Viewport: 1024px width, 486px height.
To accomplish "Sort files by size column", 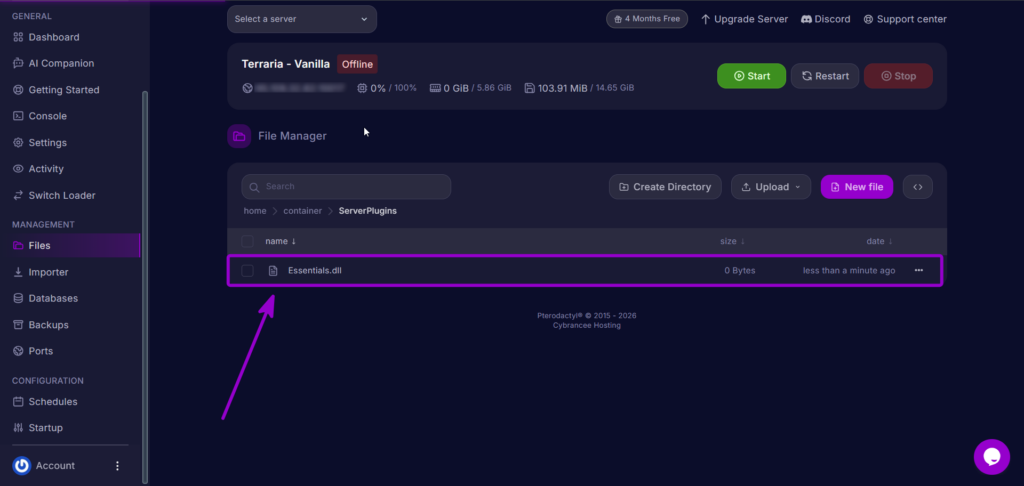I will point(732,241).
